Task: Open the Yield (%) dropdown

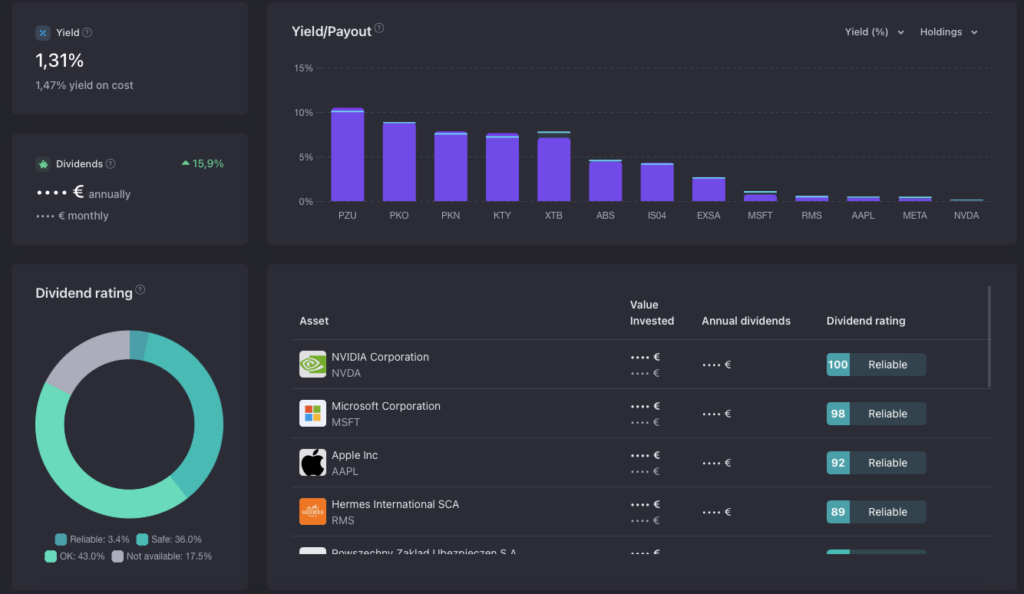Action: pos(874,32)
